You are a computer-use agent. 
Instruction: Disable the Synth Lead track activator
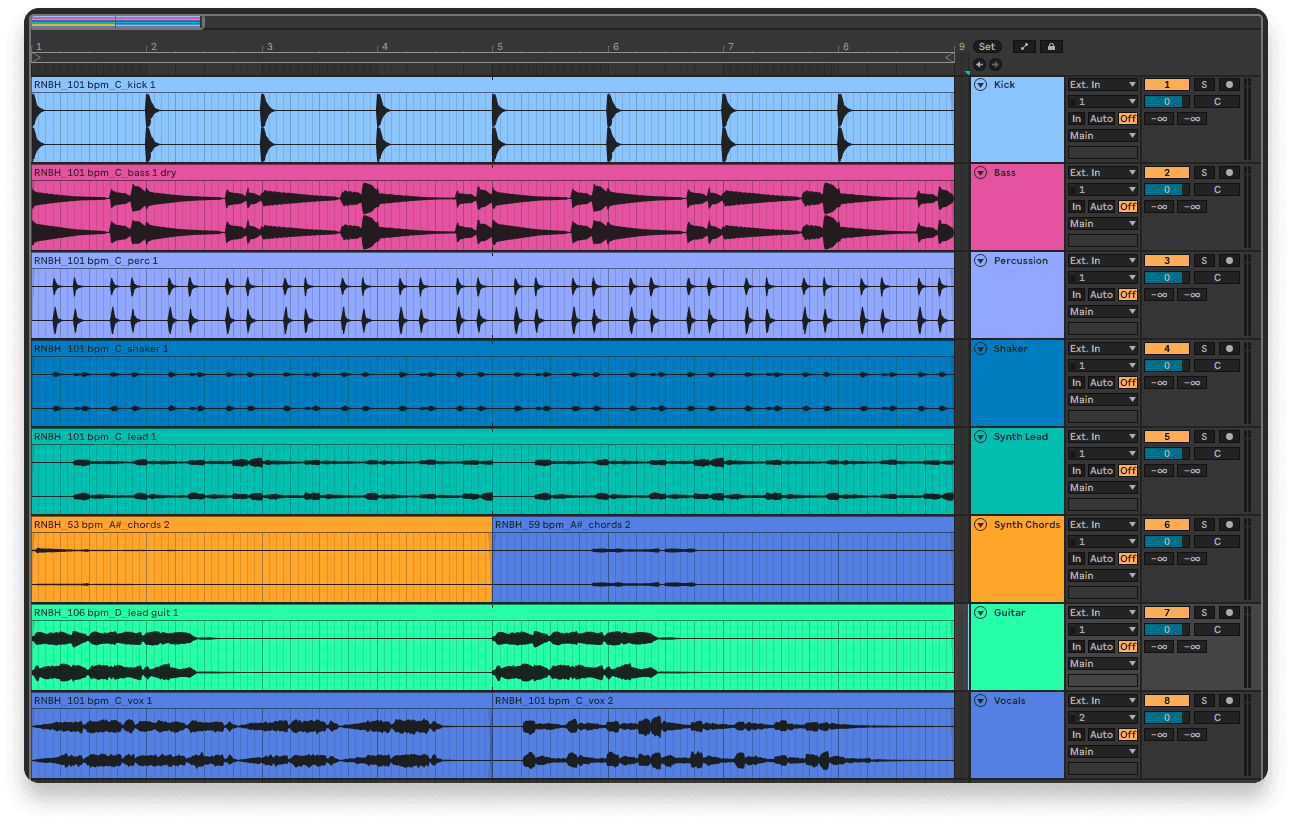point(1167,436)
